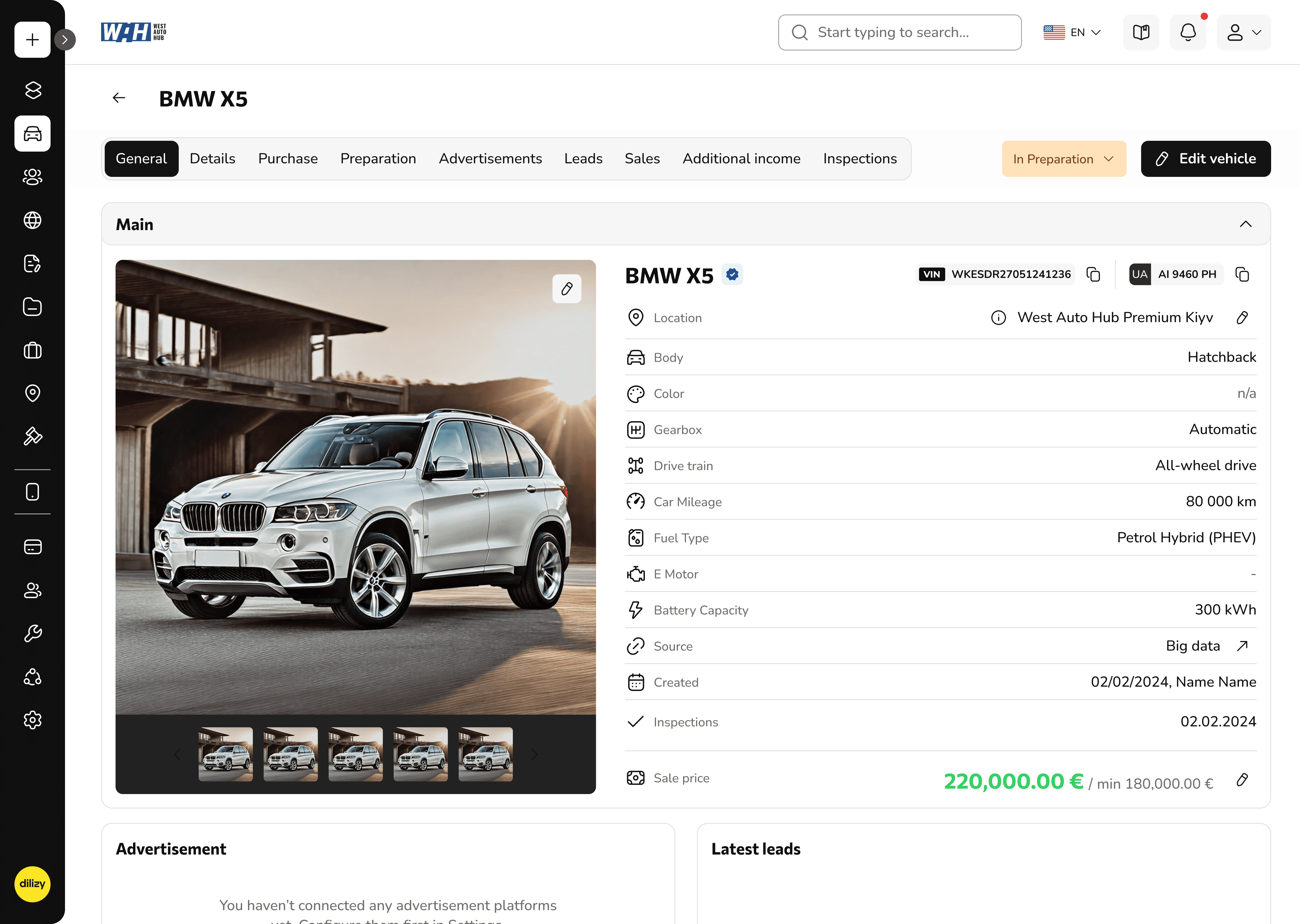Open the Advertisements tab
Image resolution: width=1300 pixels, height=924 pixels.
point(490,159)
